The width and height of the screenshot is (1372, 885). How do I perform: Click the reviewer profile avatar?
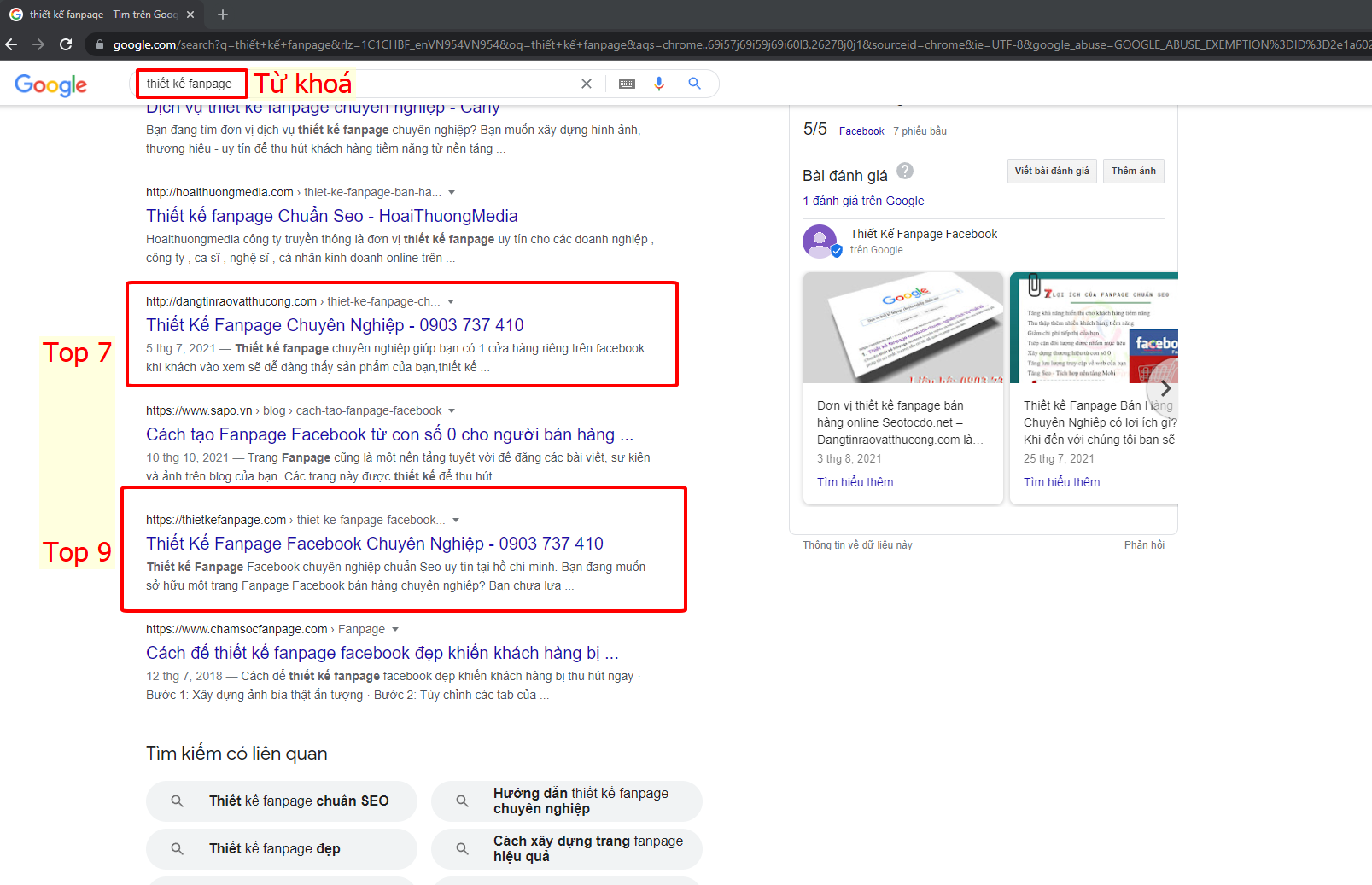tap(820, 242)
